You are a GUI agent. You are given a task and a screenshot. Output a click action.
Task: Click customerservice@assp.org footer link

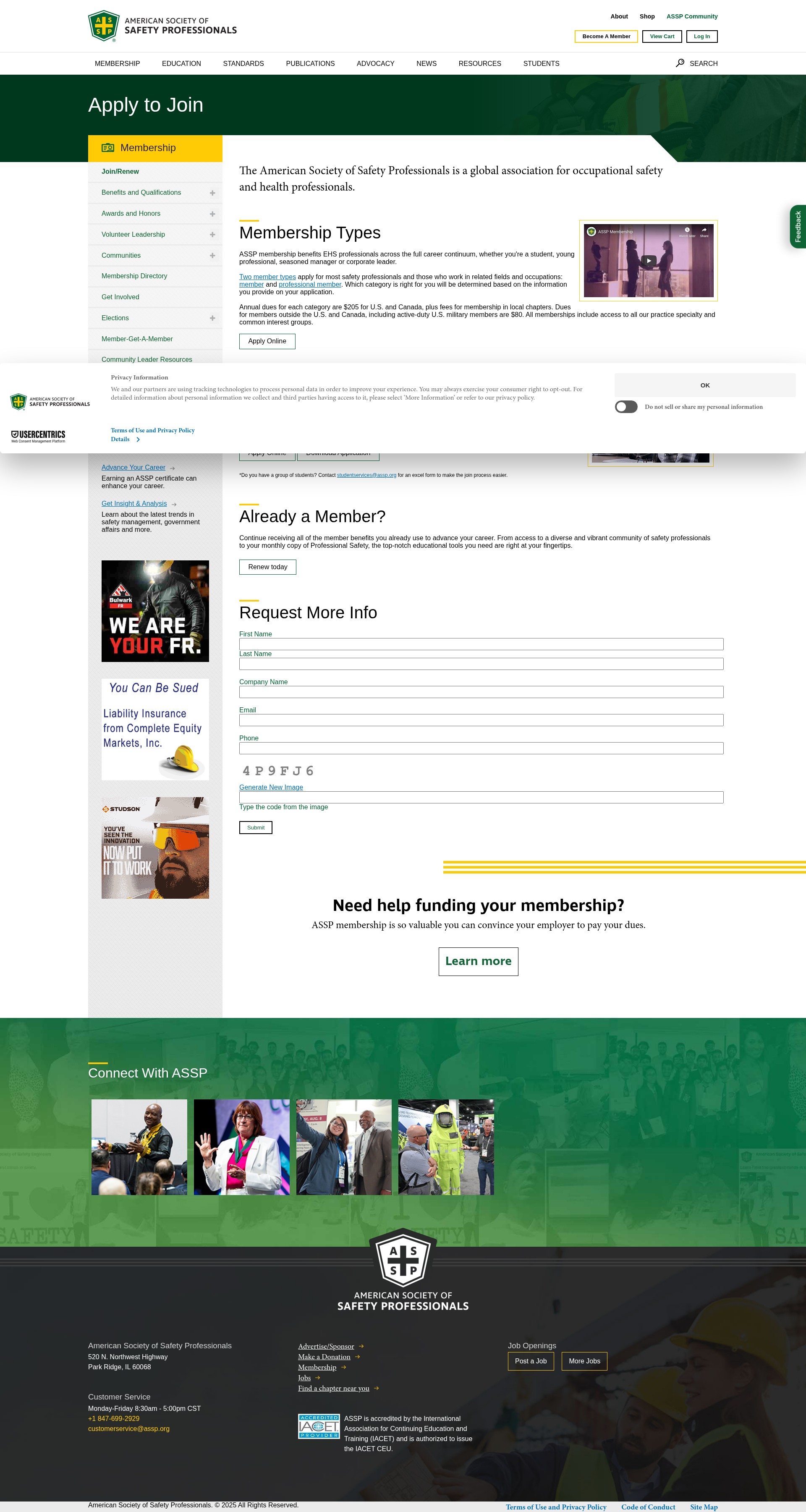pos(128,1429)
